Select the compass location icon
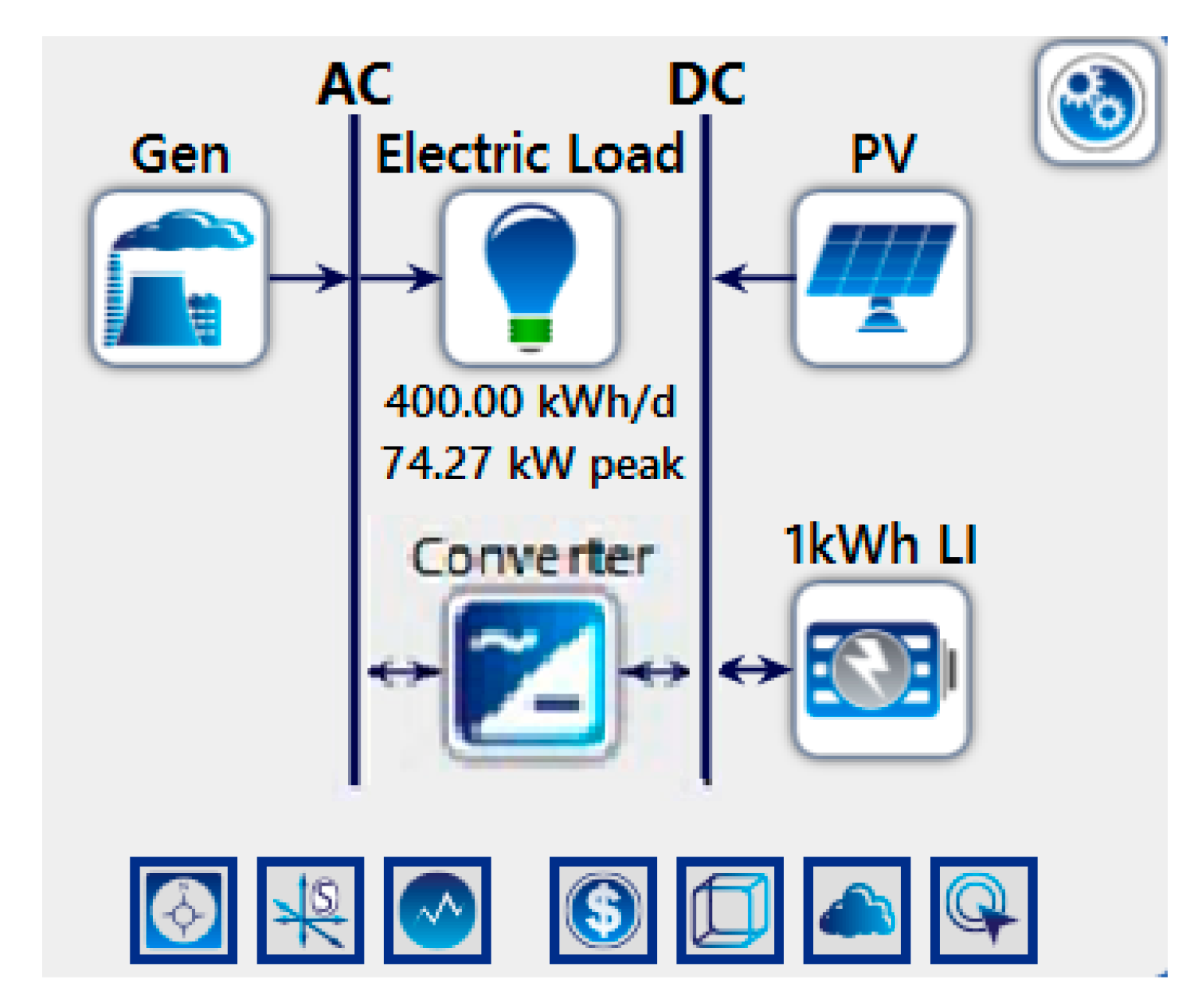The height and width of the screenshot is (1008, 1196). click(x=184, y=909)
